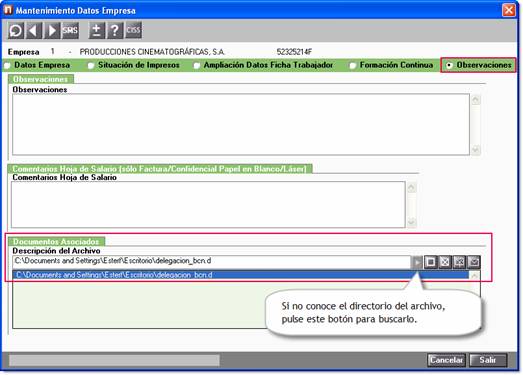
Task: Click the CISS toolbar icon
Action: 133,31
